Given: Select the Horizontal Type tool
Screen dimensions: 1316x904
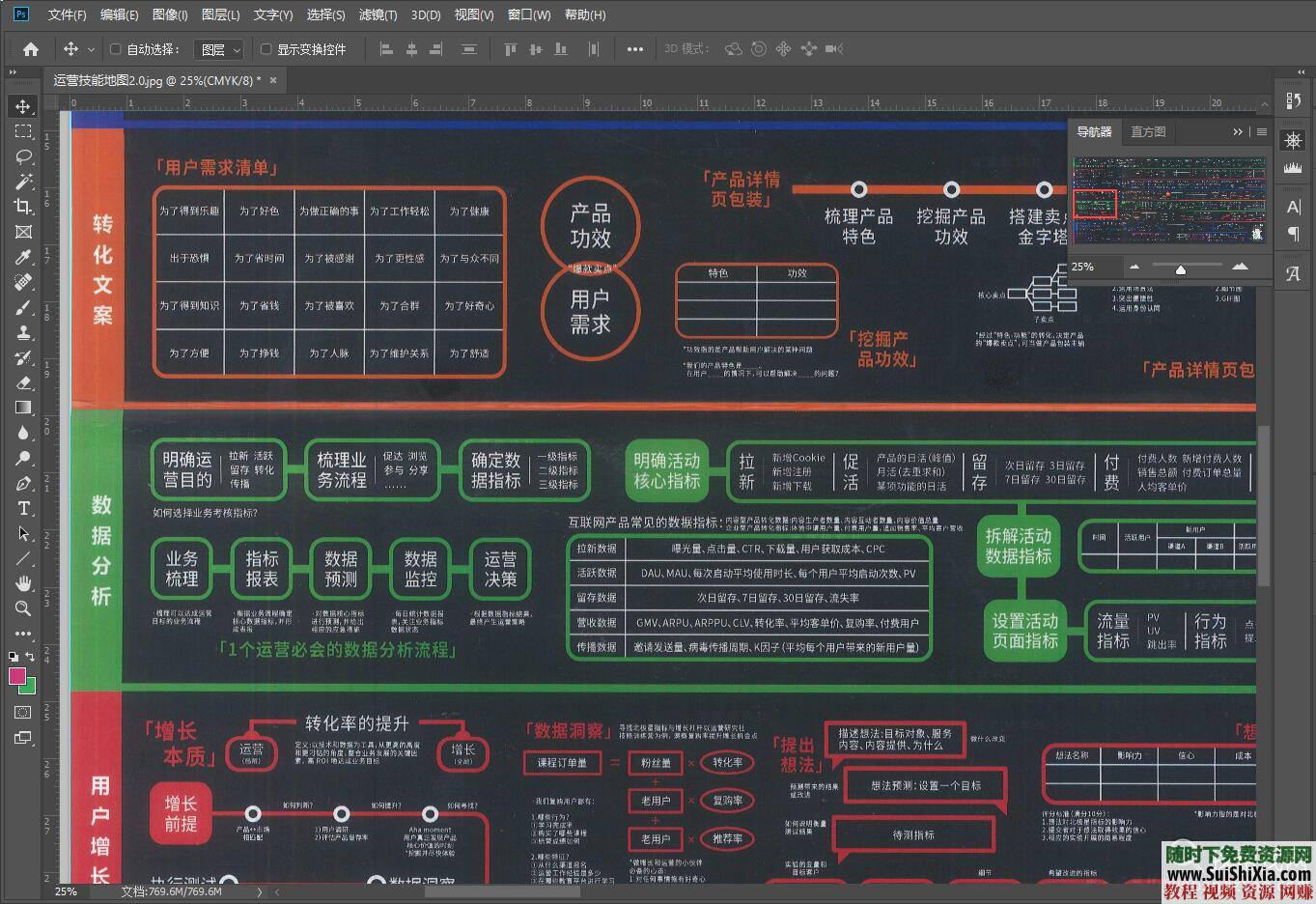Looking at the screenshot, I should (23, 508).
